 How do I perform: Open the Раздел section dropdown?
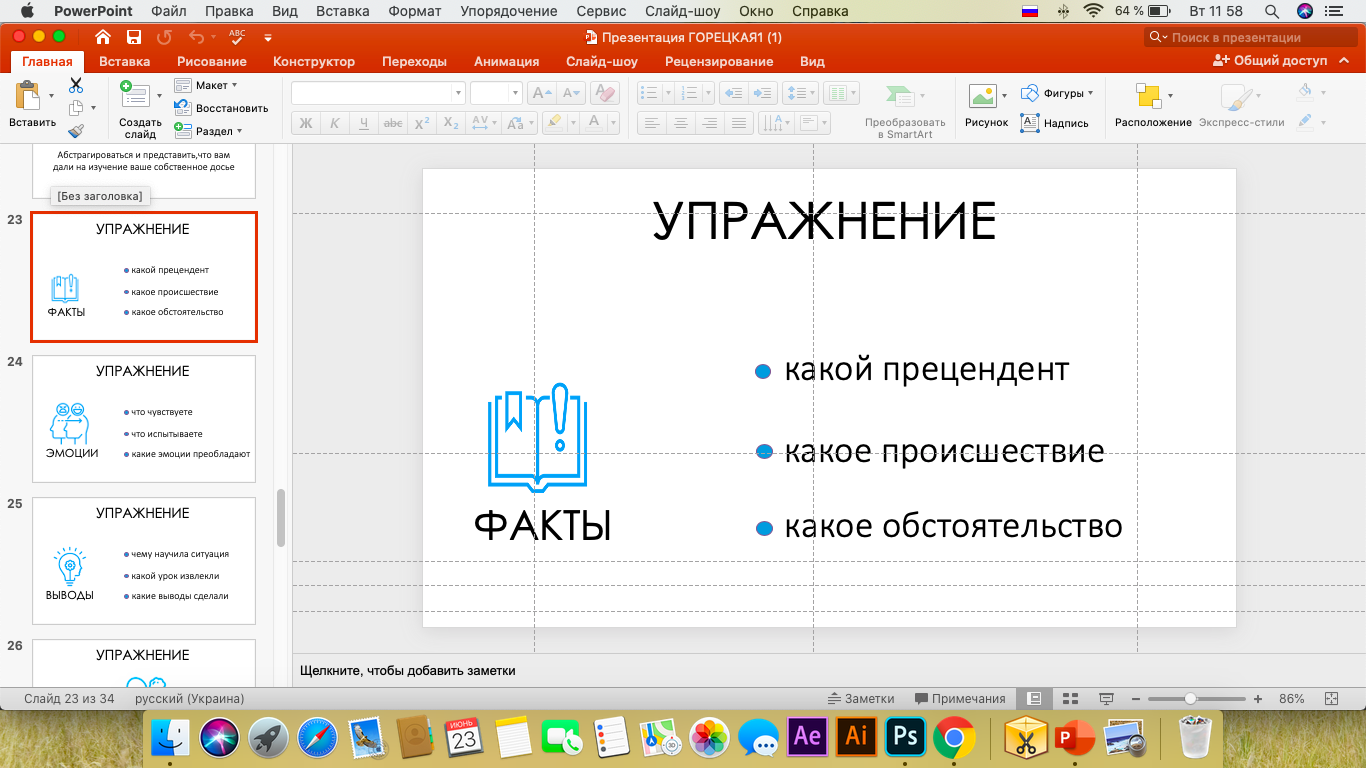(x=208, y=131)
